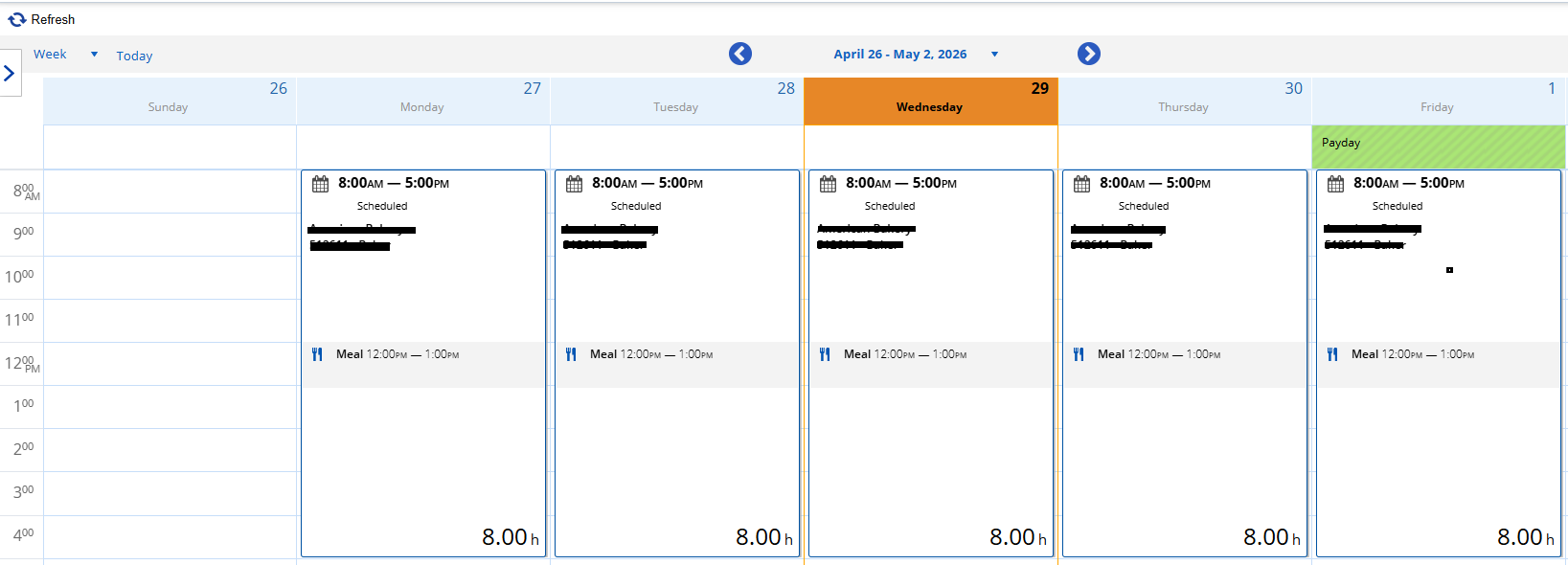Click the meal fork-knife icon on Thursday
The width and height of the screenshot is (1568, 565).
pos(1079,354)
